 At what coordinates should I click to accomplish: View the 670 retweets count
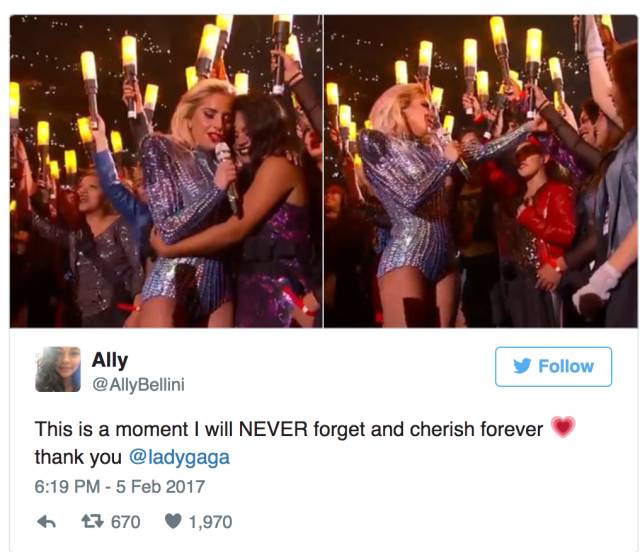pos(126,522)
